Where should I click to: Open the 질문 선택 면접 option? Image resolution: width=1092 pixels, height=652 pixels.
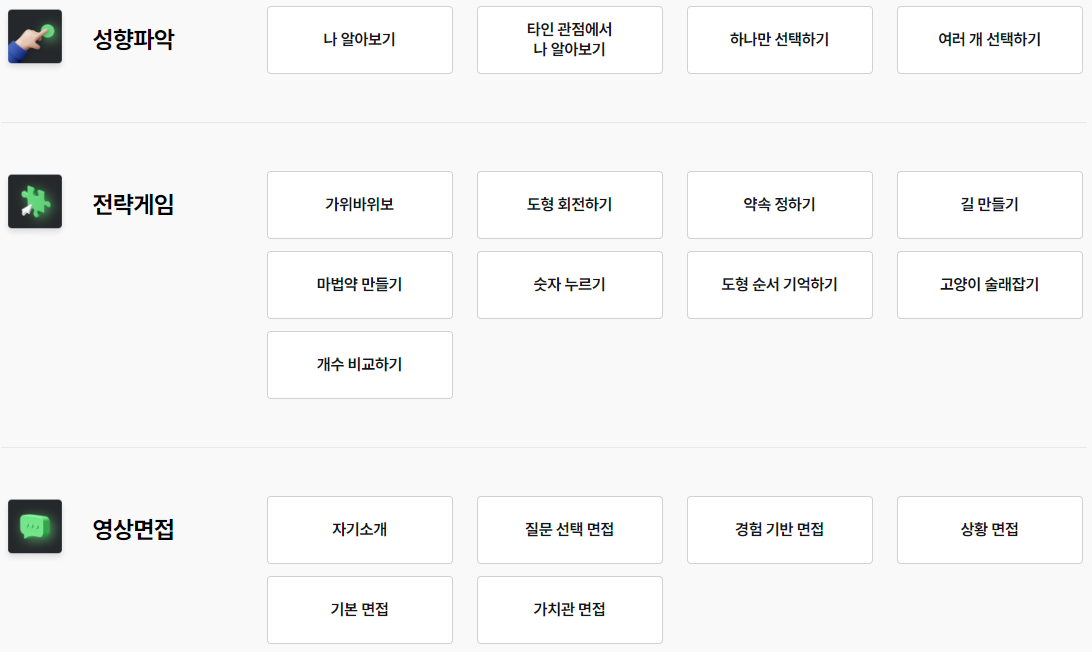coord(569,530)
